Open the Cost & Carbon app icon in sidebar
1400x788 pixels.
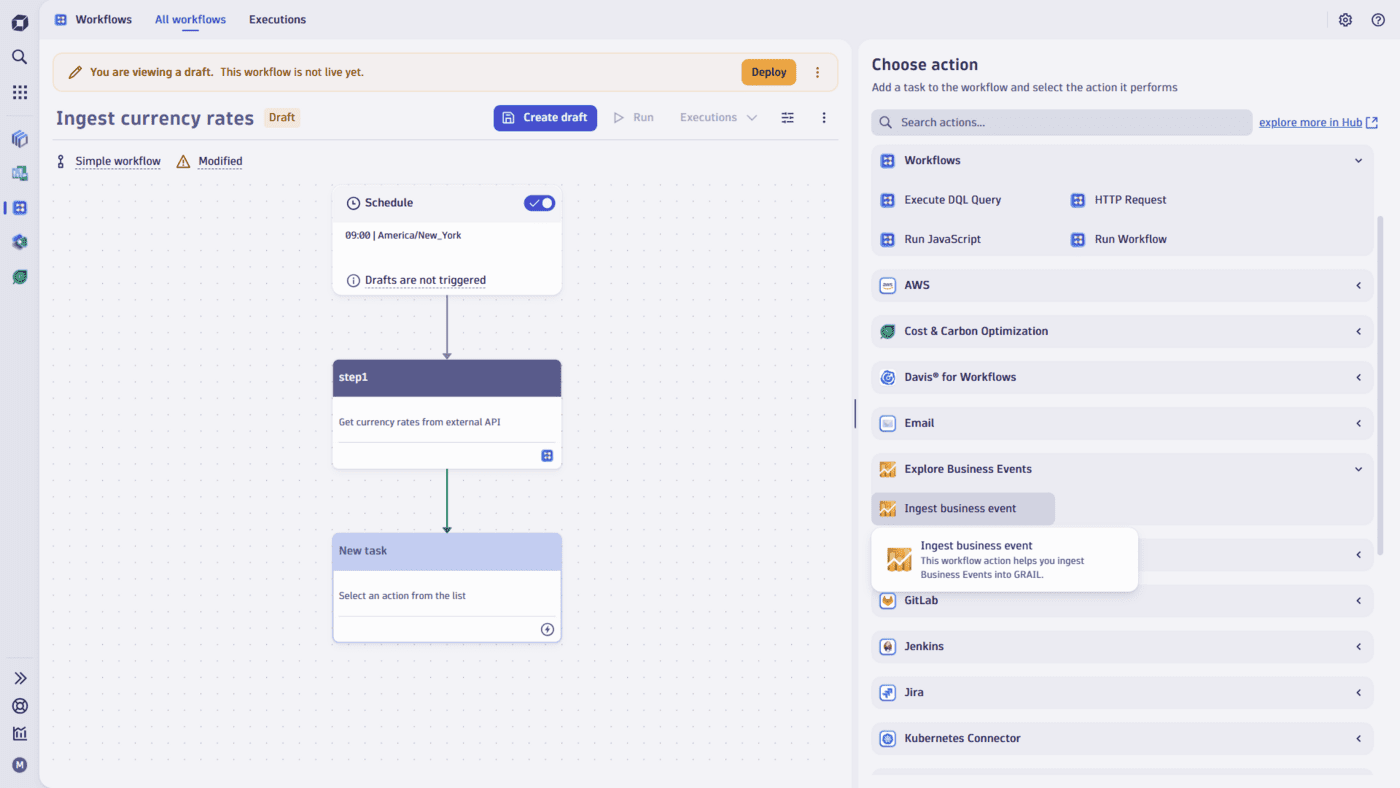[19, 276]
